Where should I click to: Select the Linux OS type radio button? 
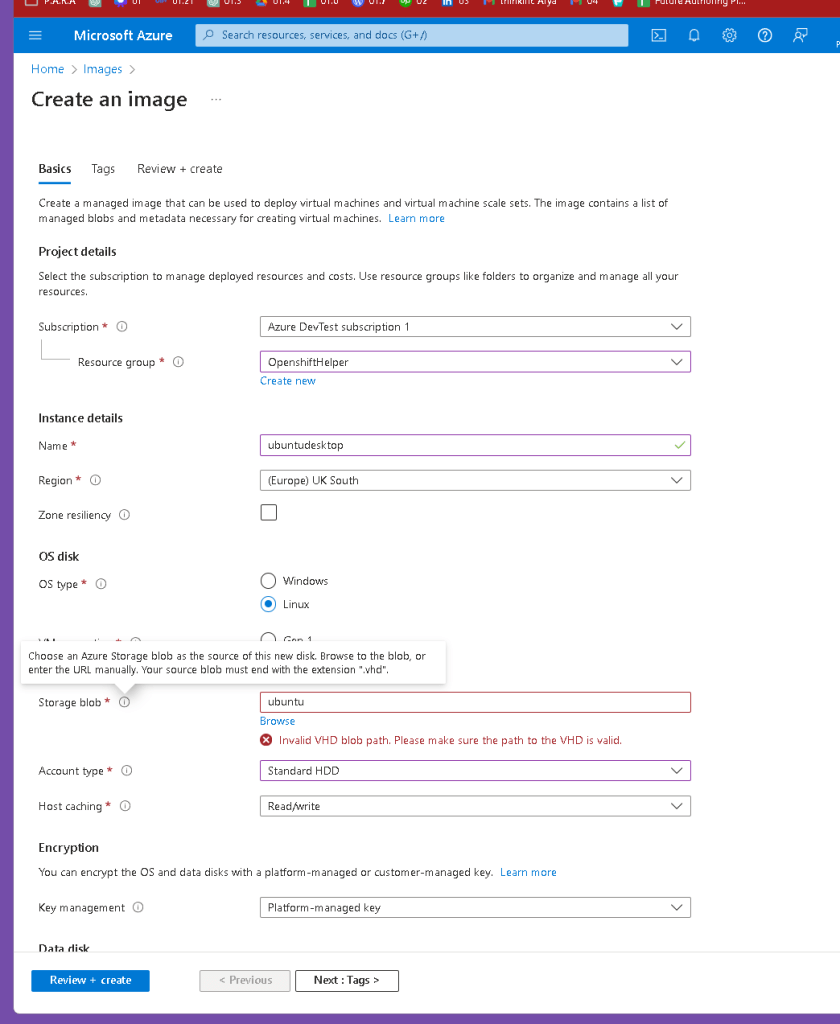pyautogui.click(x=268, y=604)
